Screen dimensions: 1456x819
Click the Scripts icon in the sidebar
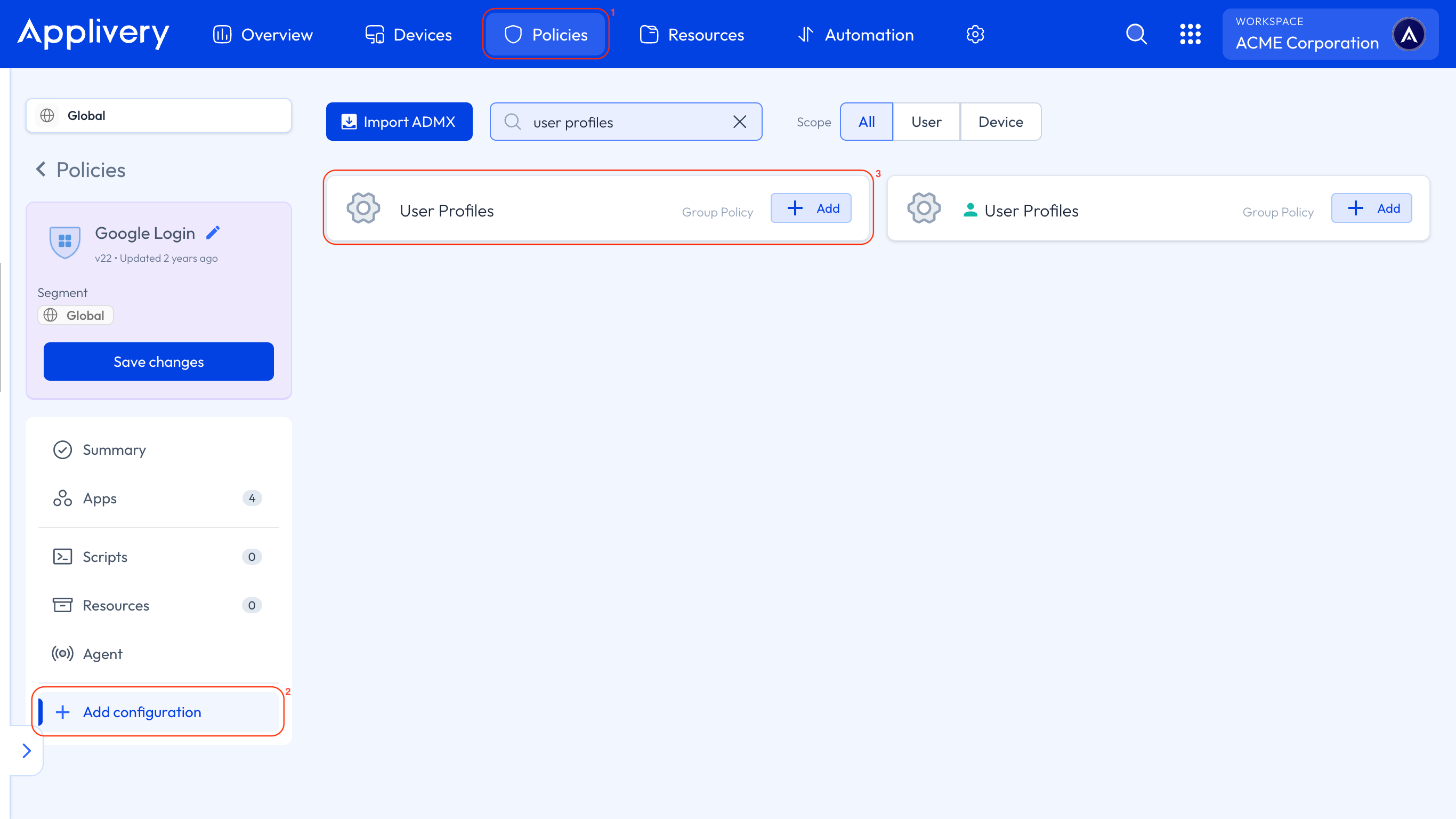coord(63,557)
